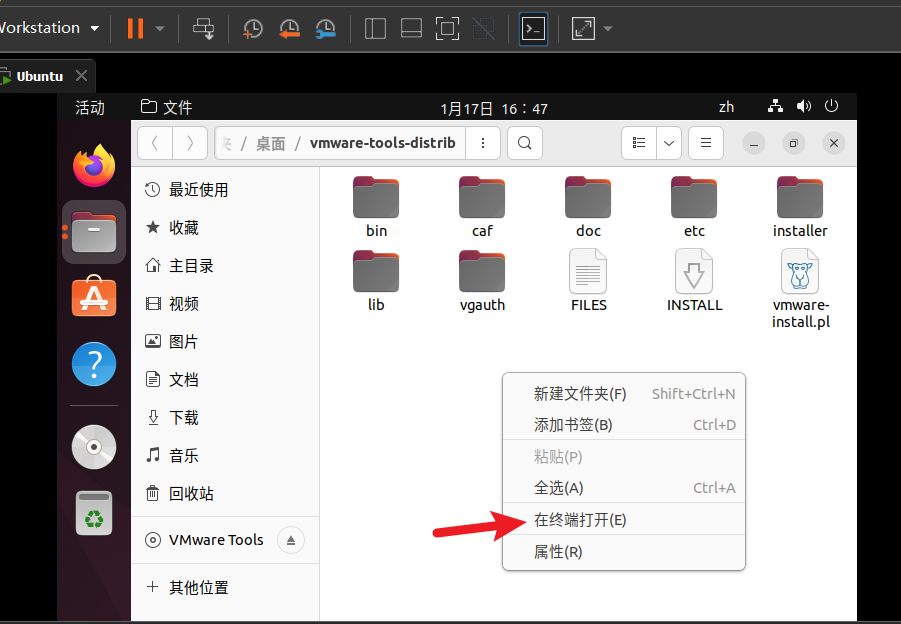Choose 在终端打开(E) from context menu
Image resolution: width=901 pixels, height=624 pixels.
click(624, 520)
